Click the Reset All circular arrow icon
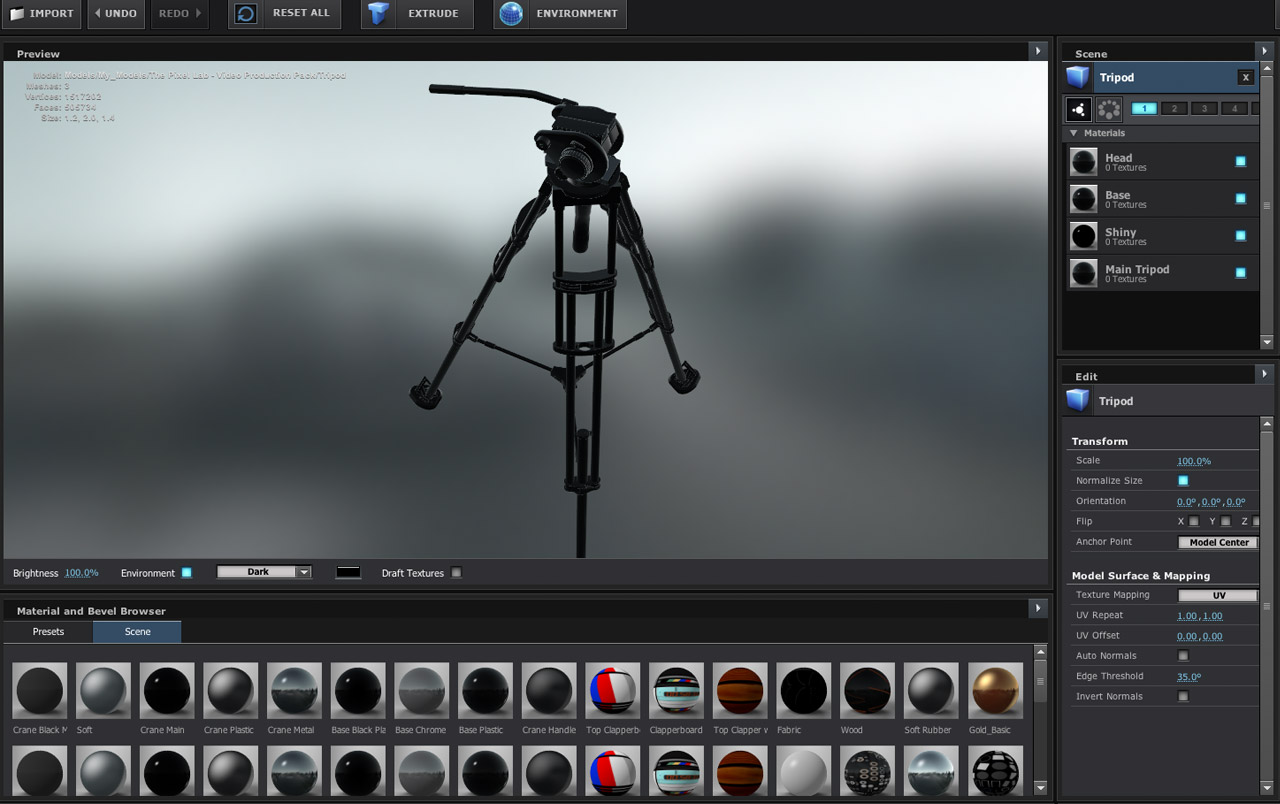This screenshot has width=1280, height=804. [246, 14]
